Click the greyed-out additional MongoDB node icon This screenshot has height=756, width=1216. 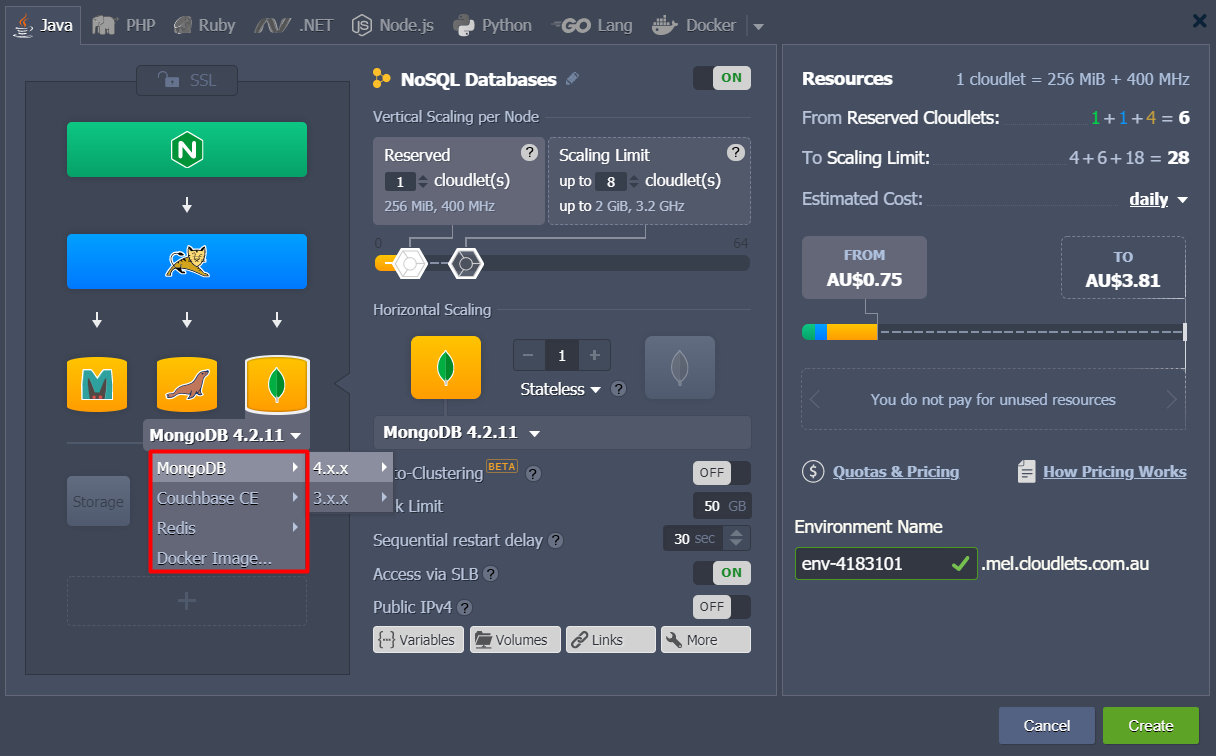[680, 367]
